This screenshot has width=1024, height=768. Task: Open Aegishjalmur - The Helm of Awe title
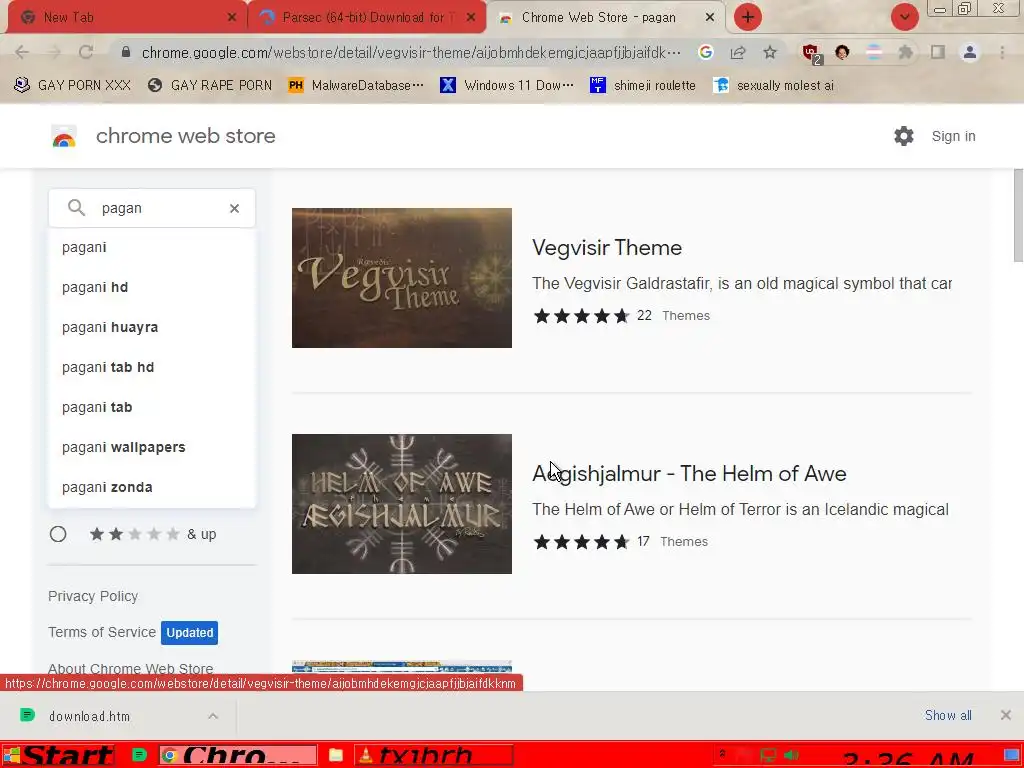coord(689,473)
